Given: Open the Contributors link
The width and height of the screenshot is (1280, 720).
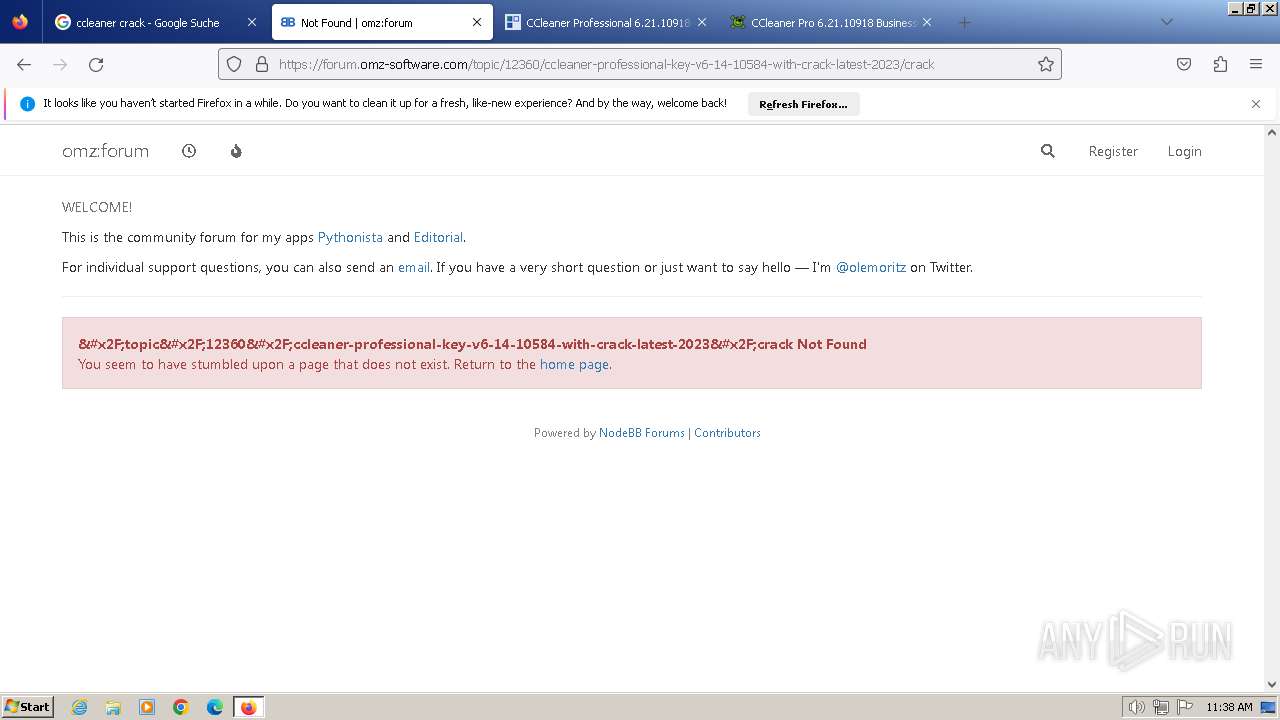Looking at the screenshot, I should (x=727, y=433).
